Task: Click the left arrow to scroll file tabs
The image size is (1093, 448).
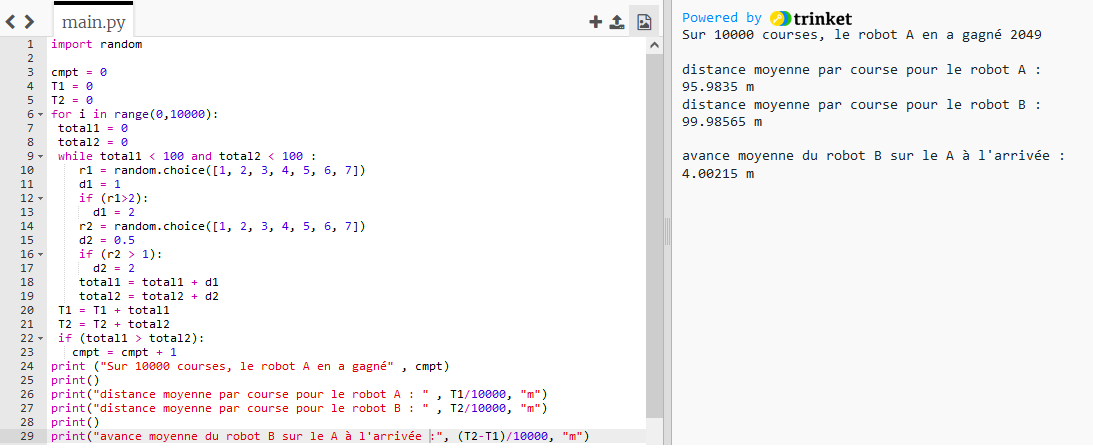Action: 11,21
